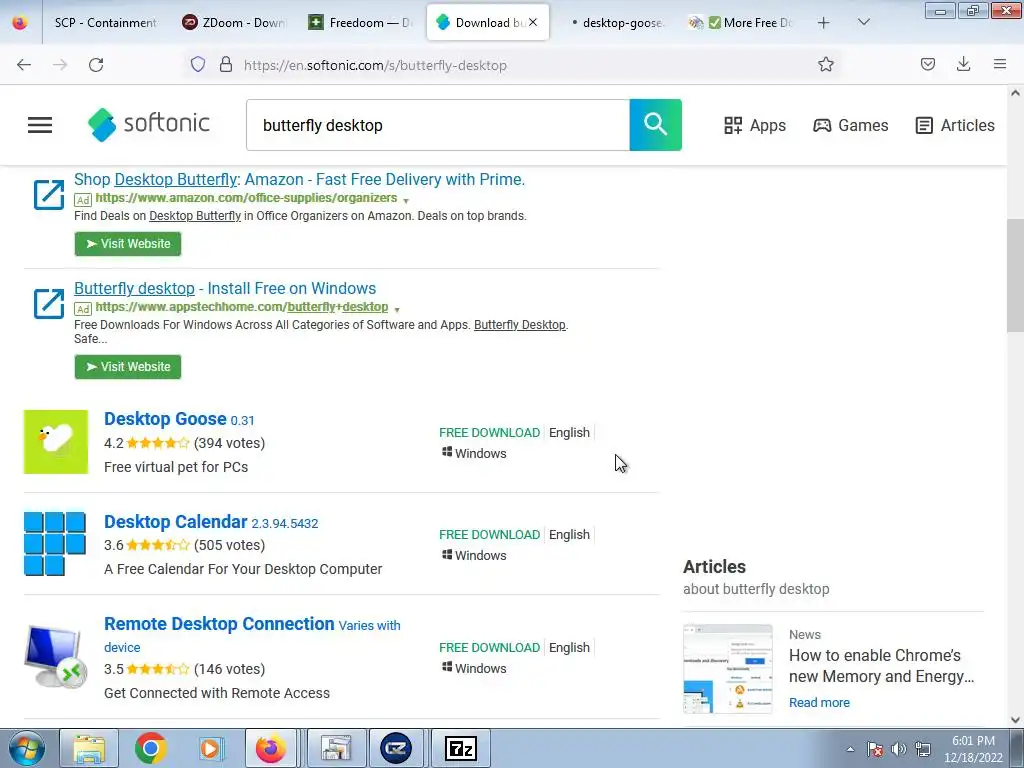Image resolution: width=1024 pixels, height=768 pixels.
Task: Click FREE DOWNLOAD for Desktop Calendar
Action: click(489, 535)
